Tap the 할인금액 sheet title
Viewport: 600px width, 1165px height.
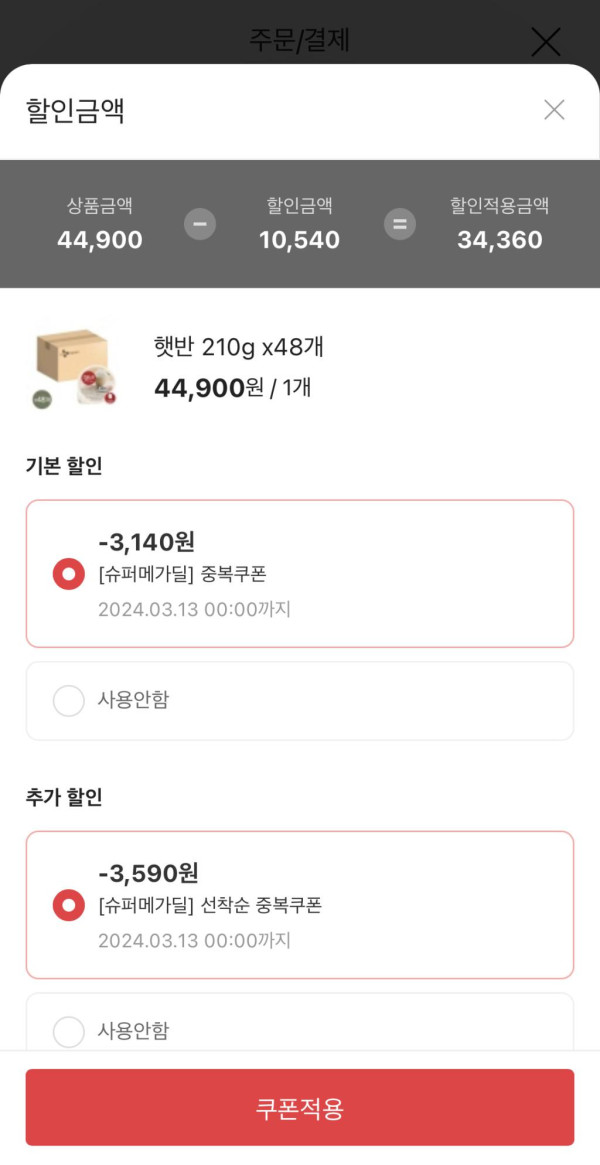(75, 110)
